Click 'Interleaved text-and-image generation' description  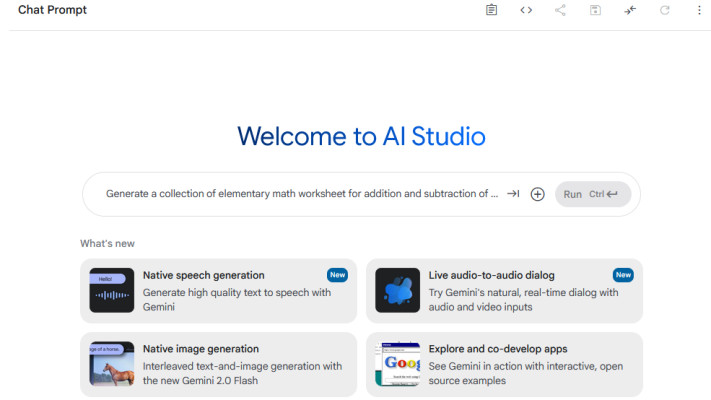click(x=242, y=373)
